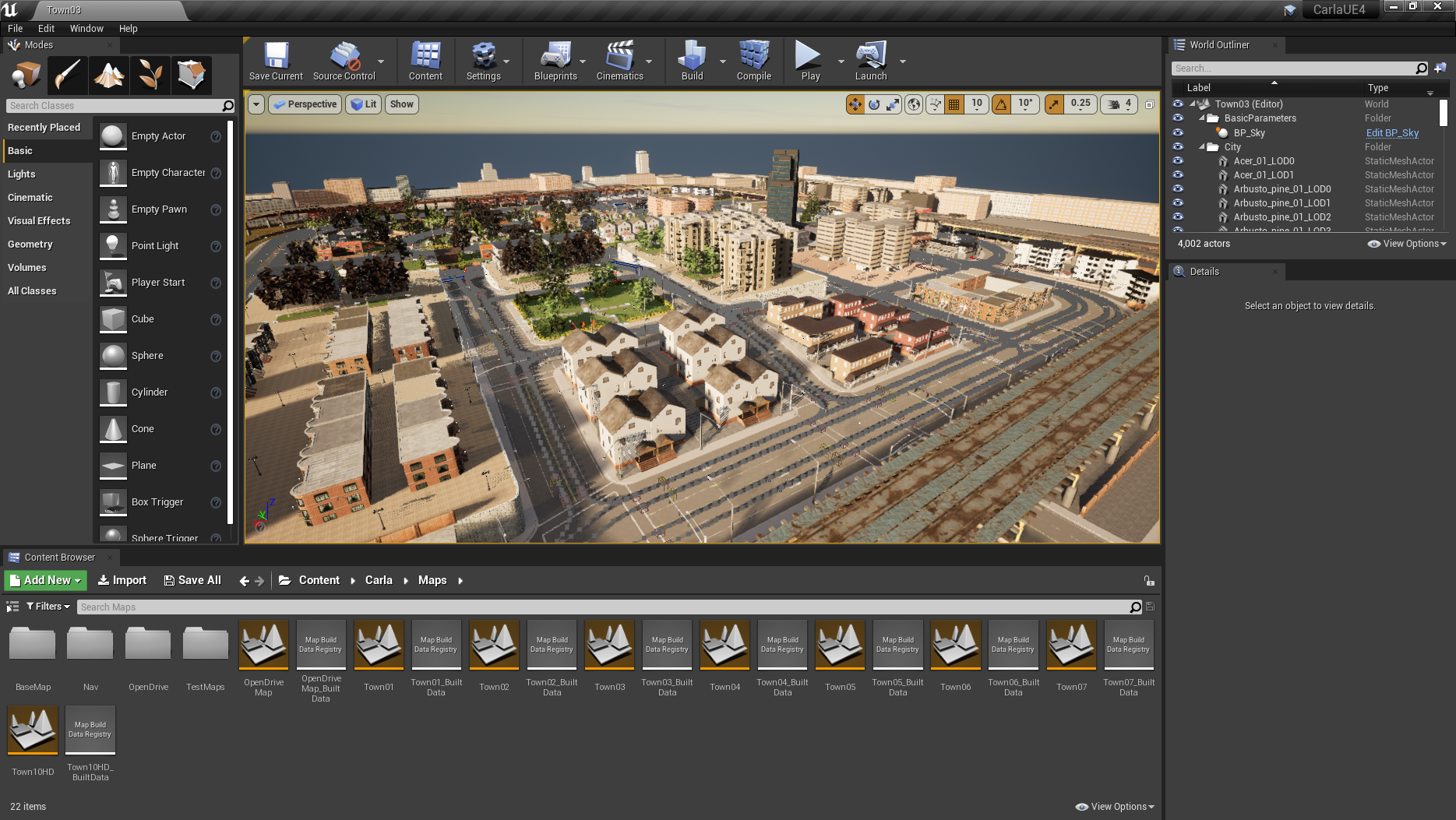Click the Add New button

45,581
